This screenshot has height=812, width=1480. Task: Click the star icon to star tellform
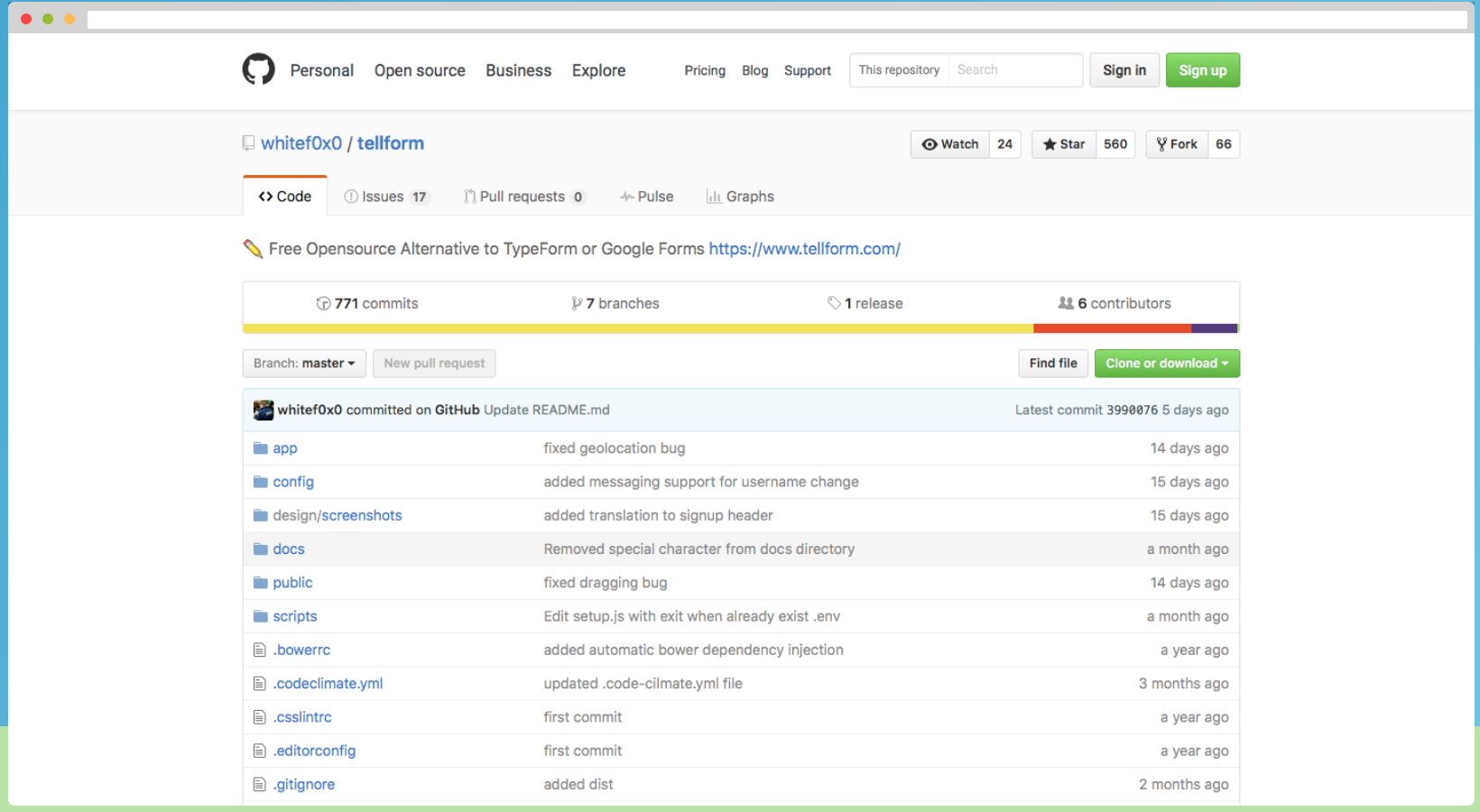coord(1050,143)
